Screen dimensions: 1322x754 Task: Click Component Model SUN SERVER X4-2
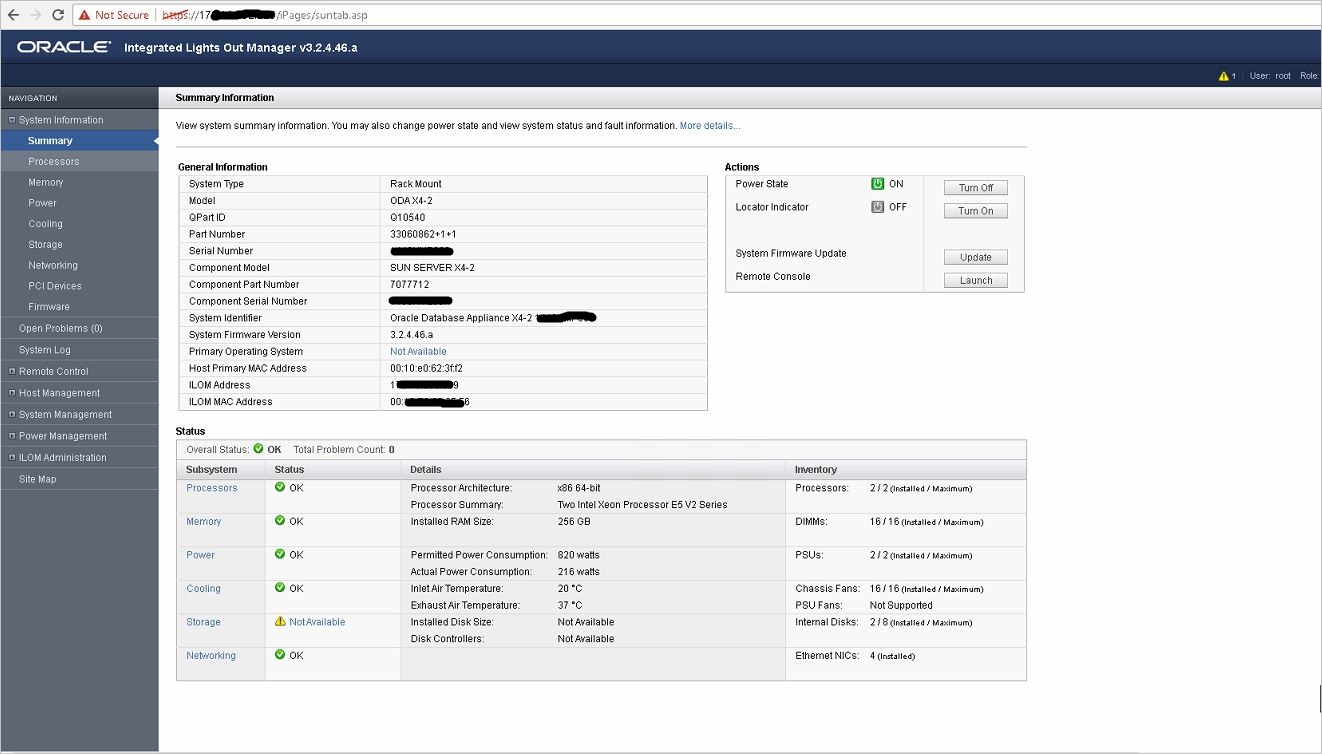(x=432, y=268)
